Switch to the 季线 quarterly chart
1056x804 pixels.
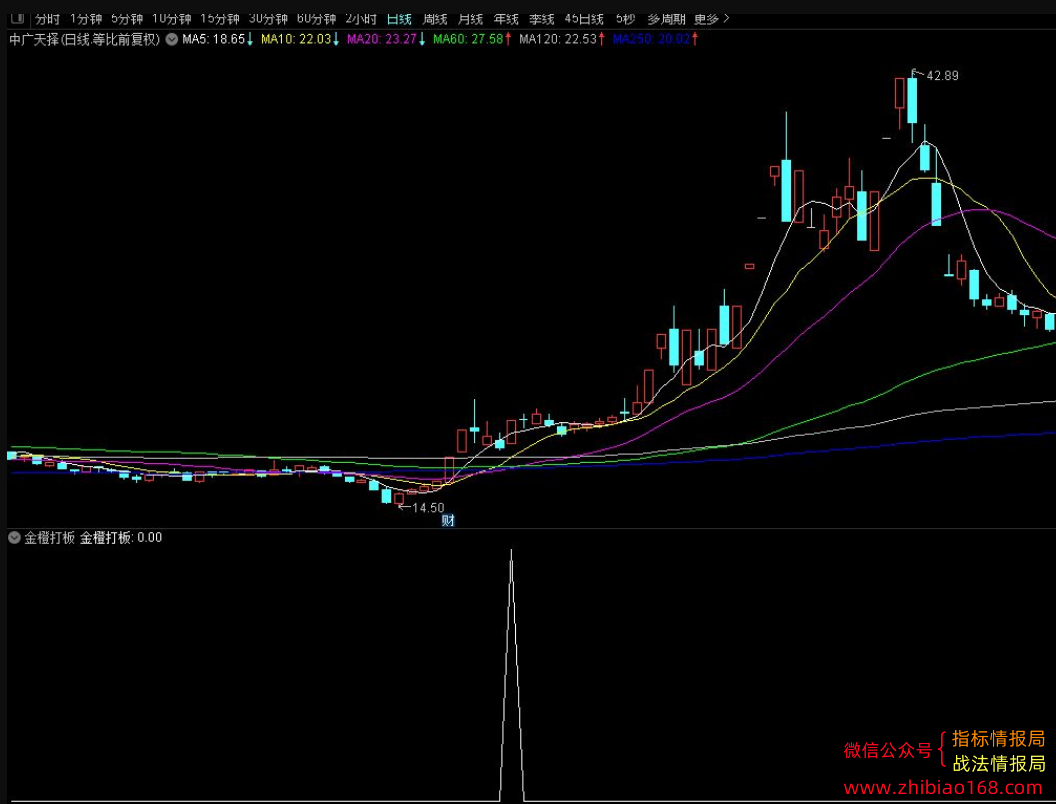pos(542,19)
